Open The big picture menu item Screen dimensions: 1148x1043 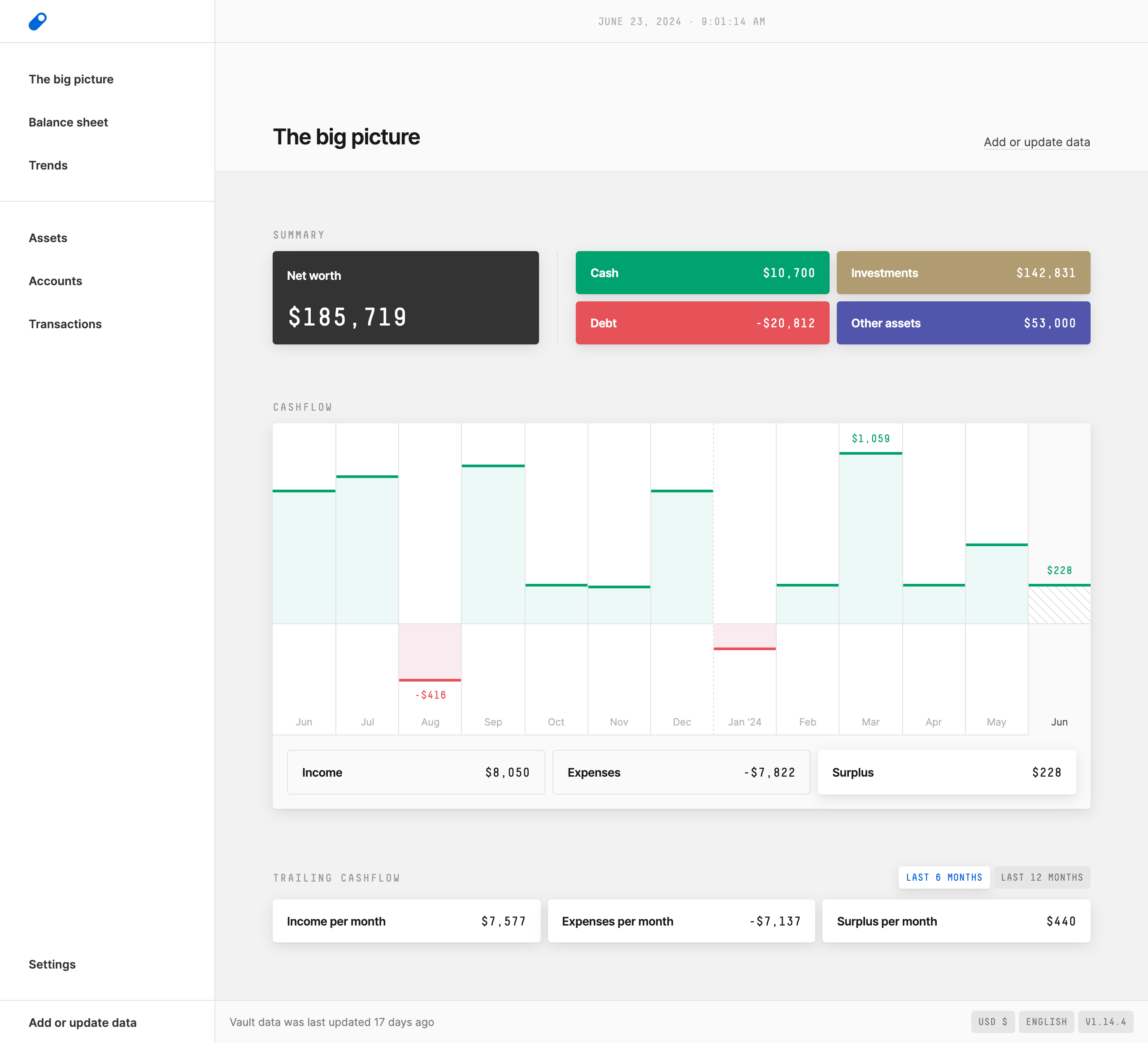click(x=71, y=79)
